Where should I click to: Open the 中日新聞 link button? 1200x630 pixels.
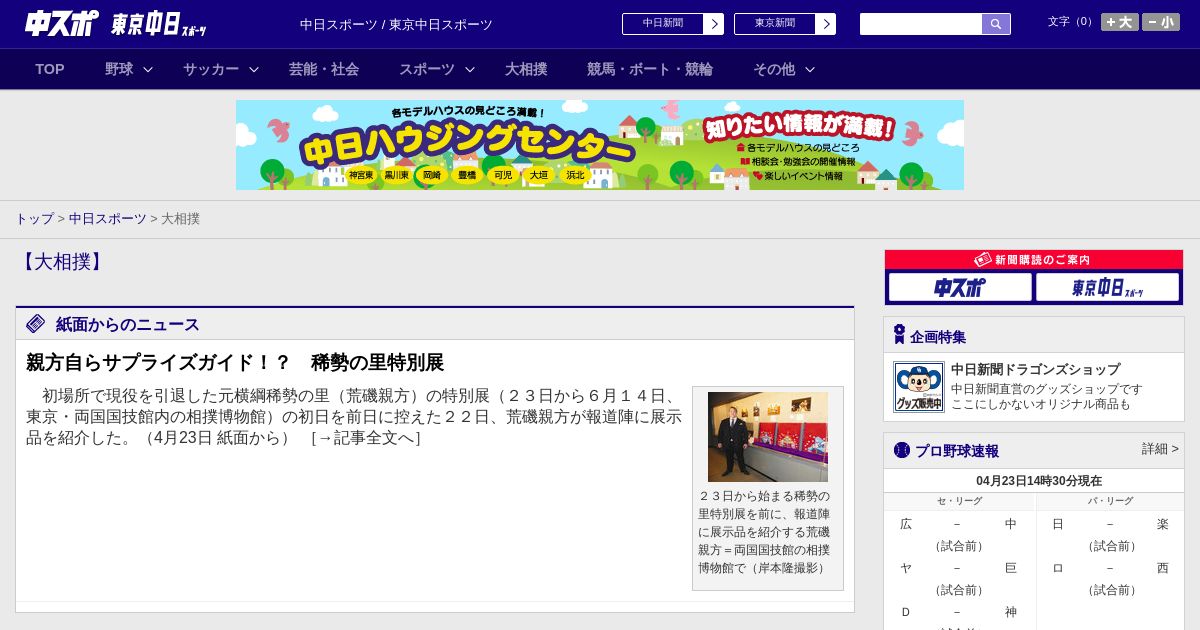coord(663,24)
